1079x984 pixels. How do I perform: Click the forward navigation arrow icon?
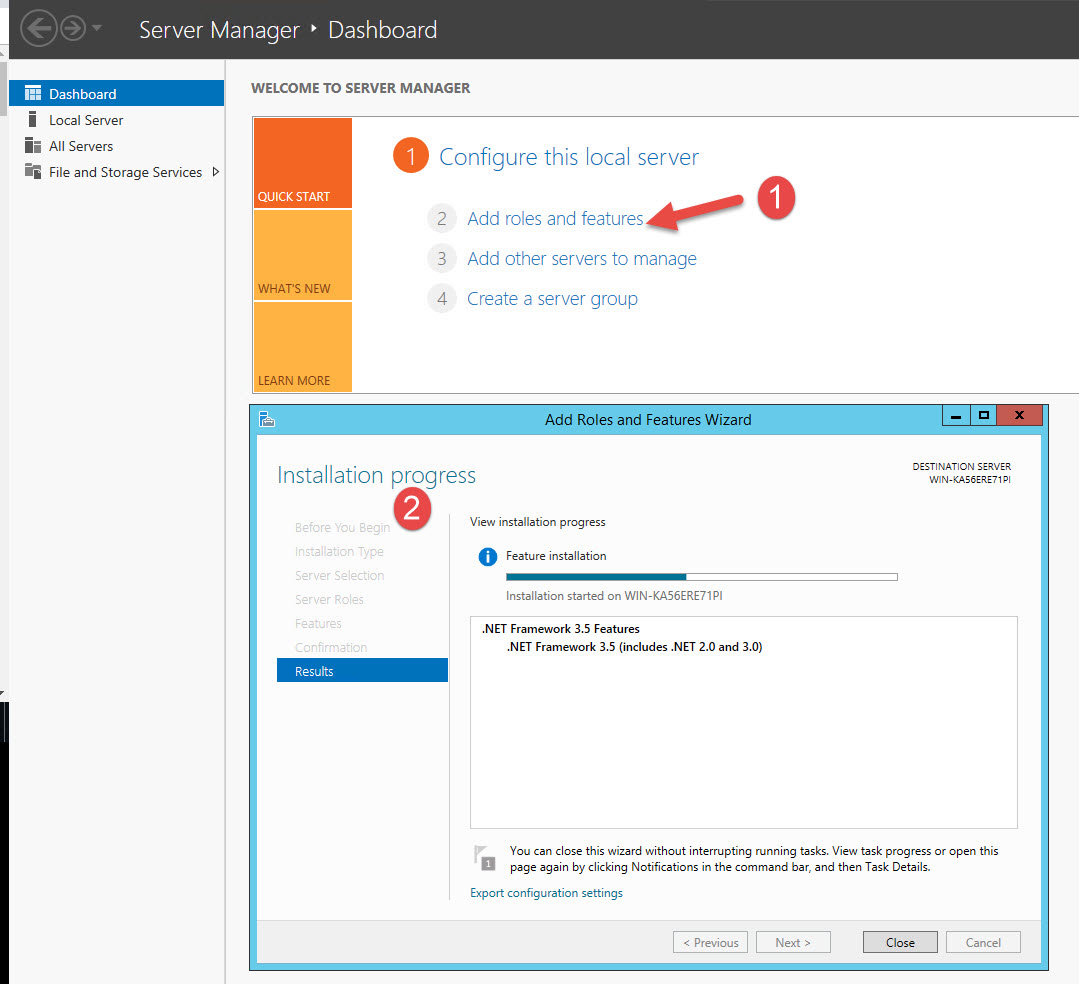73,29
